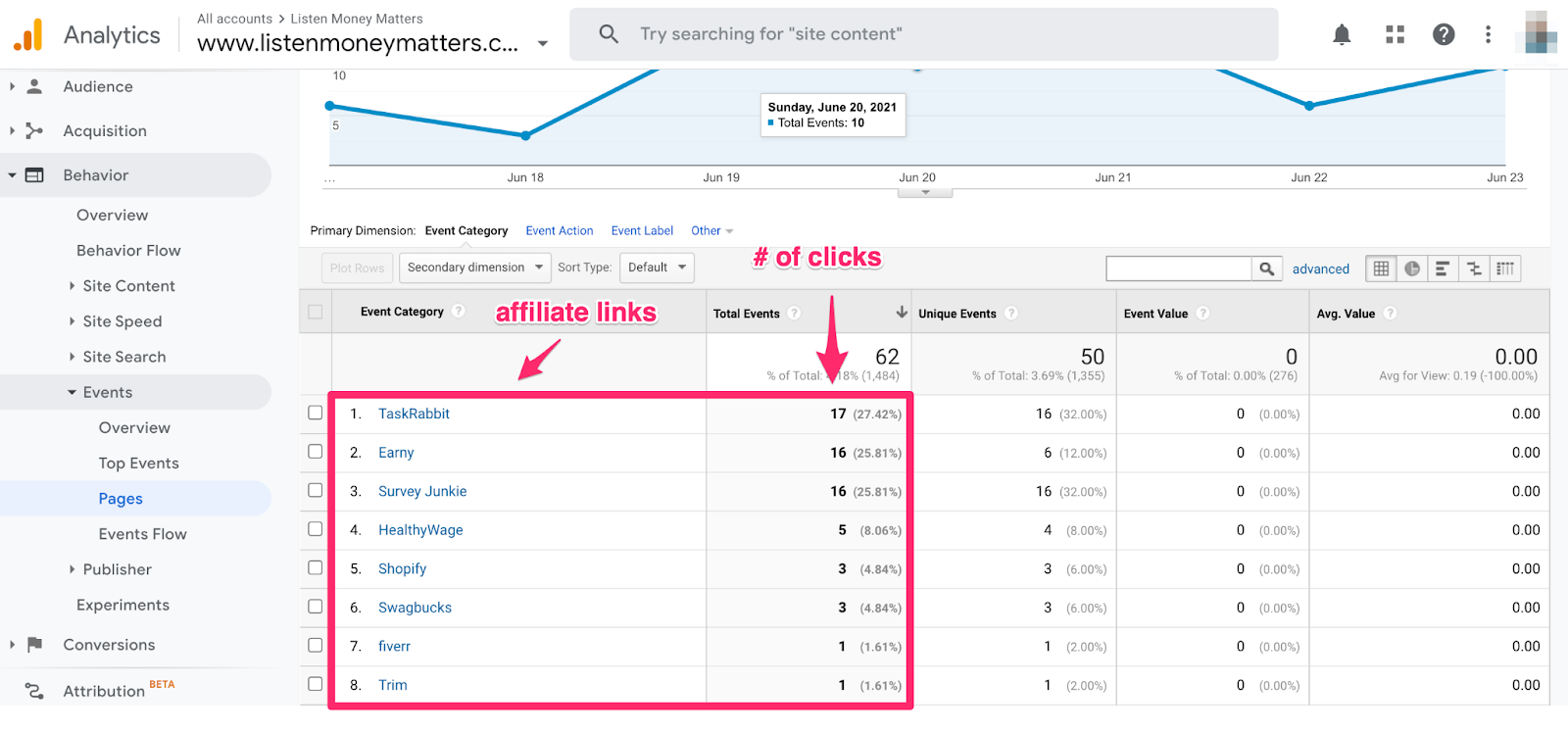The width and height of the screenshot is (1568, 733).
Task: Switch primary dimension to Event Label
Action: coord(642,231)
